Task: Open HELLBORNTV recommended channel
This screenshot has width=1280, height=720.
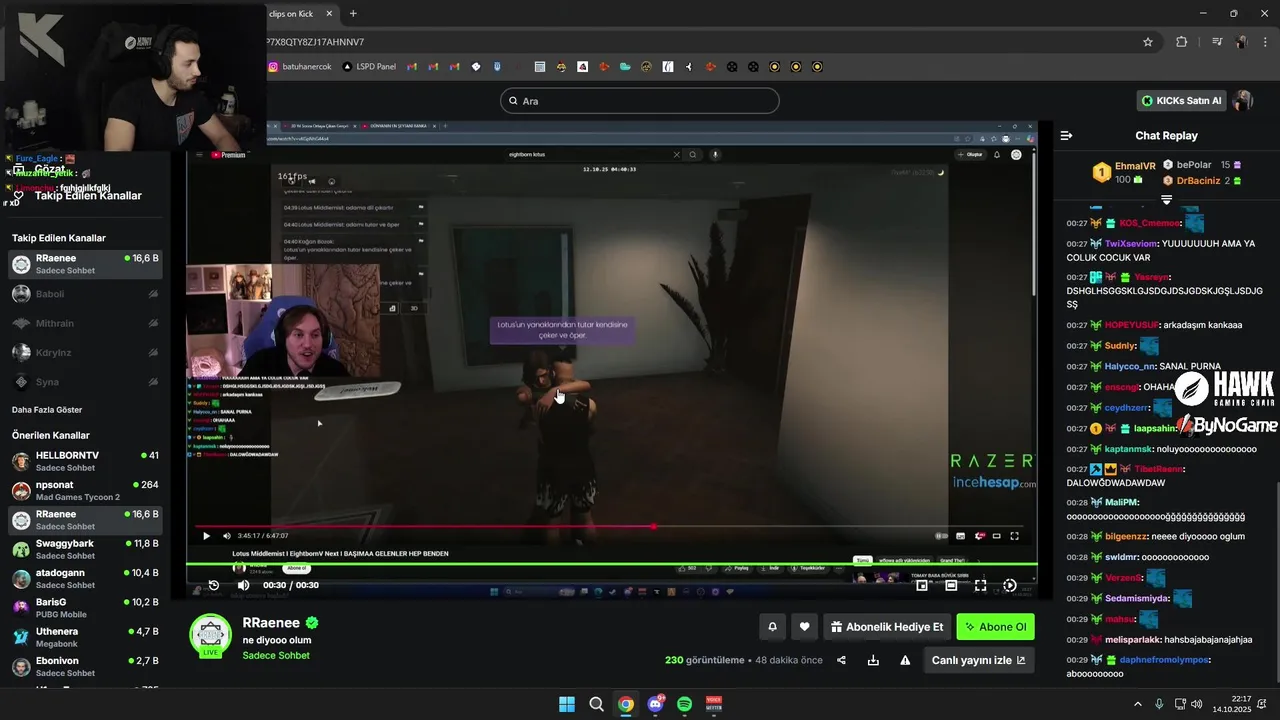Action: 85,461
